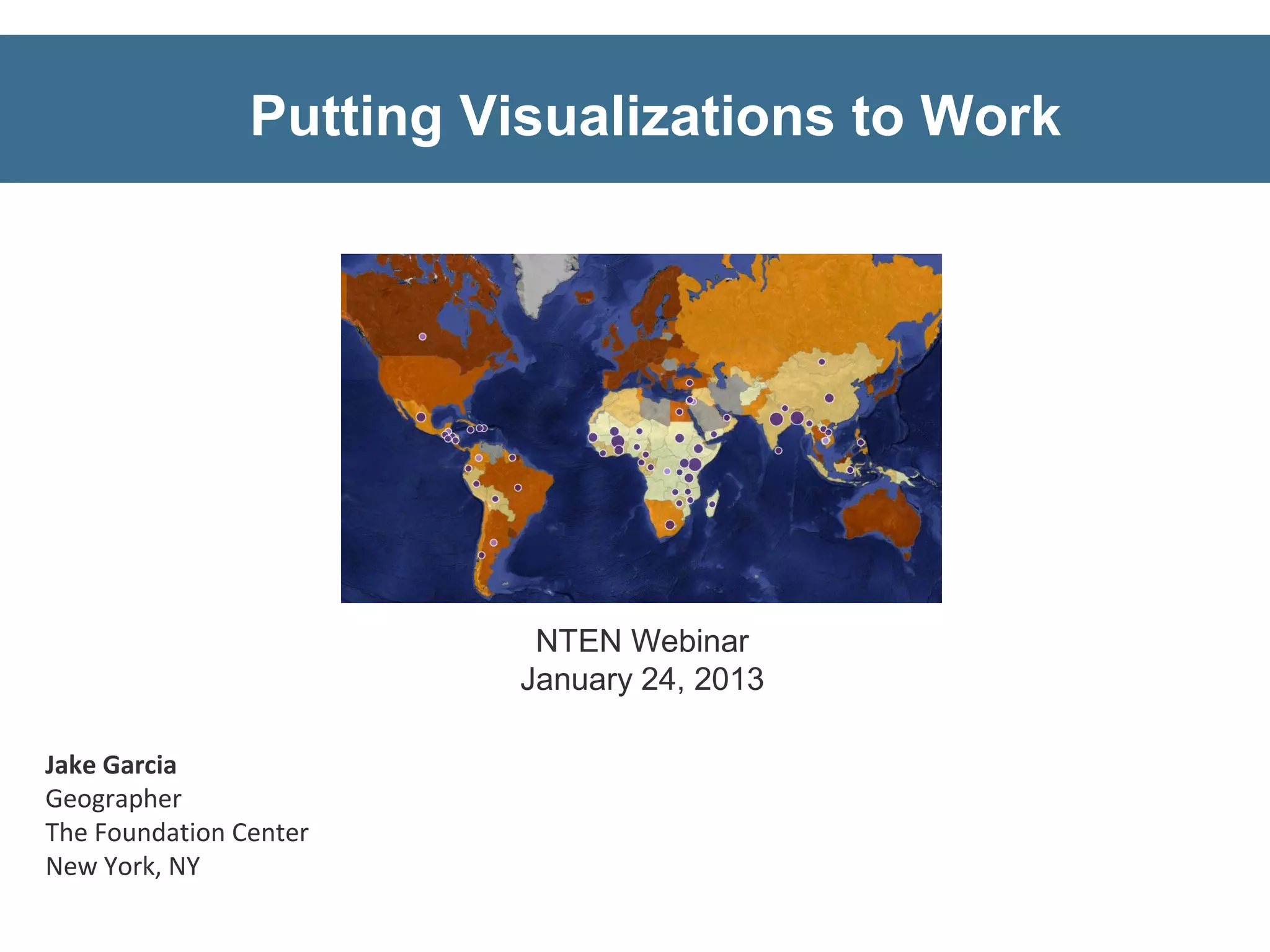Click the purple dot in Canada
This screenshot has width=1270, height=952.
coord(422,337)
